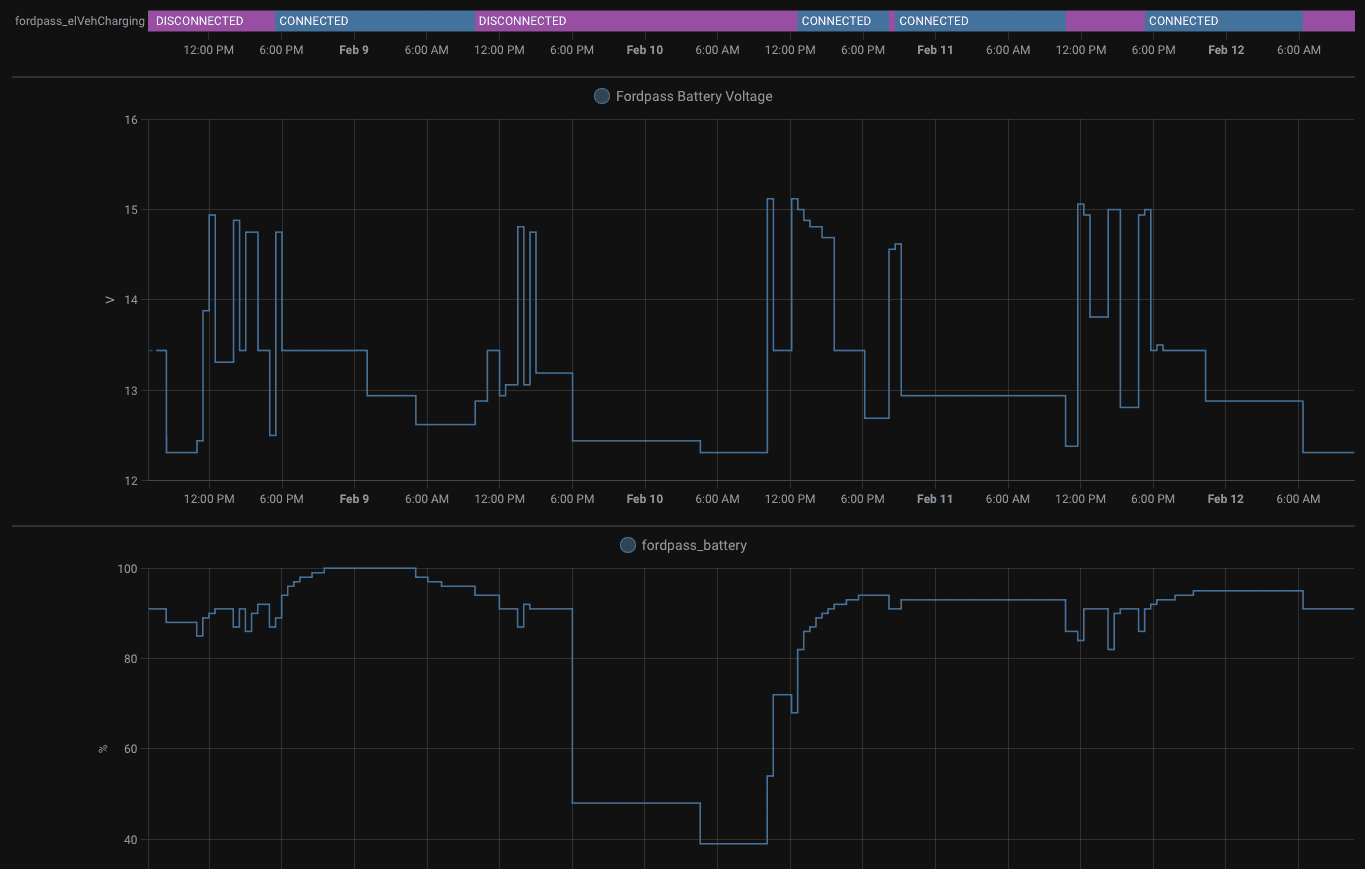Click the fordpass_battery legend text
The height and width of the screenshot is (869, 1365).
coord(693,546)
